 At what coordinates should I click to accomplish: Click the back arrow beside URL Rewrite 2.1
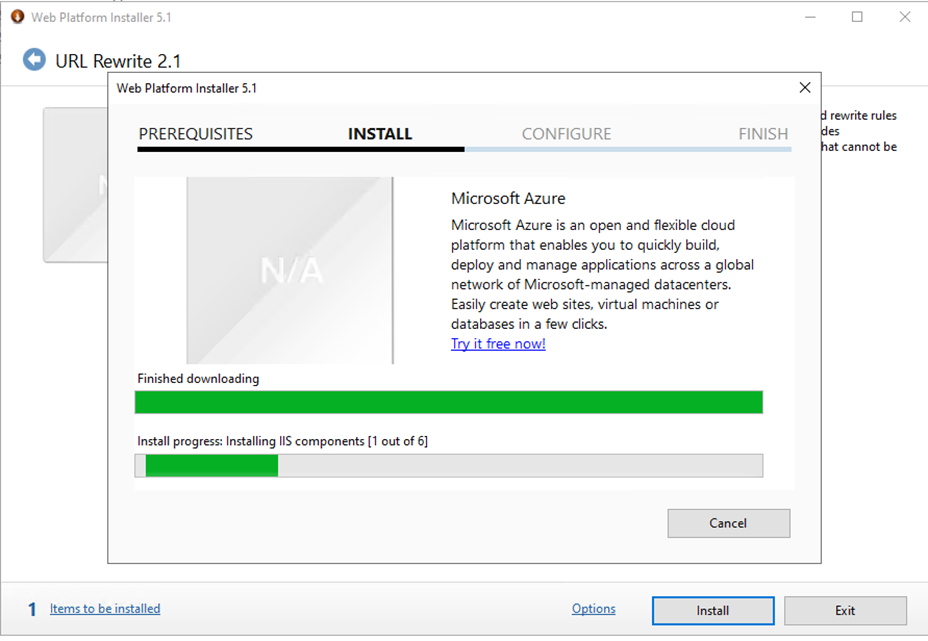34,60
